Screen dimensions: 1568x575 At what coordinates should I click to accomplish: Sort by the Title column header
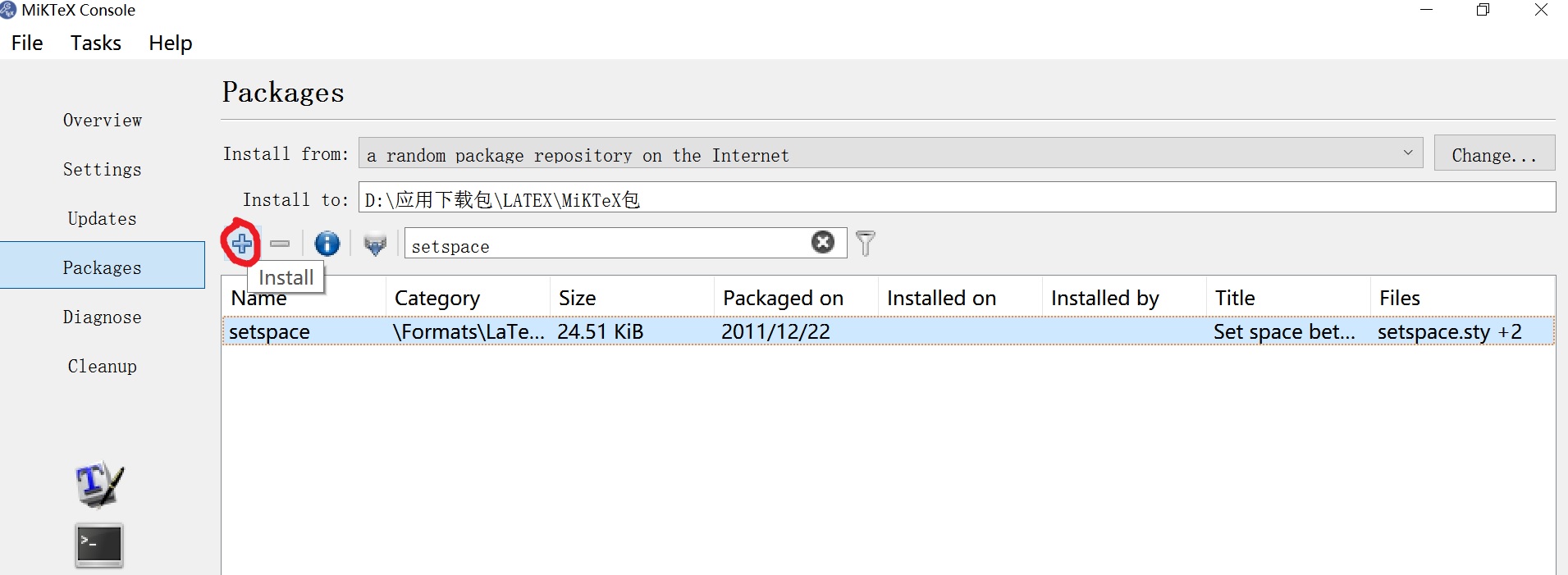pyautogui.click(x=1288, y=298)
